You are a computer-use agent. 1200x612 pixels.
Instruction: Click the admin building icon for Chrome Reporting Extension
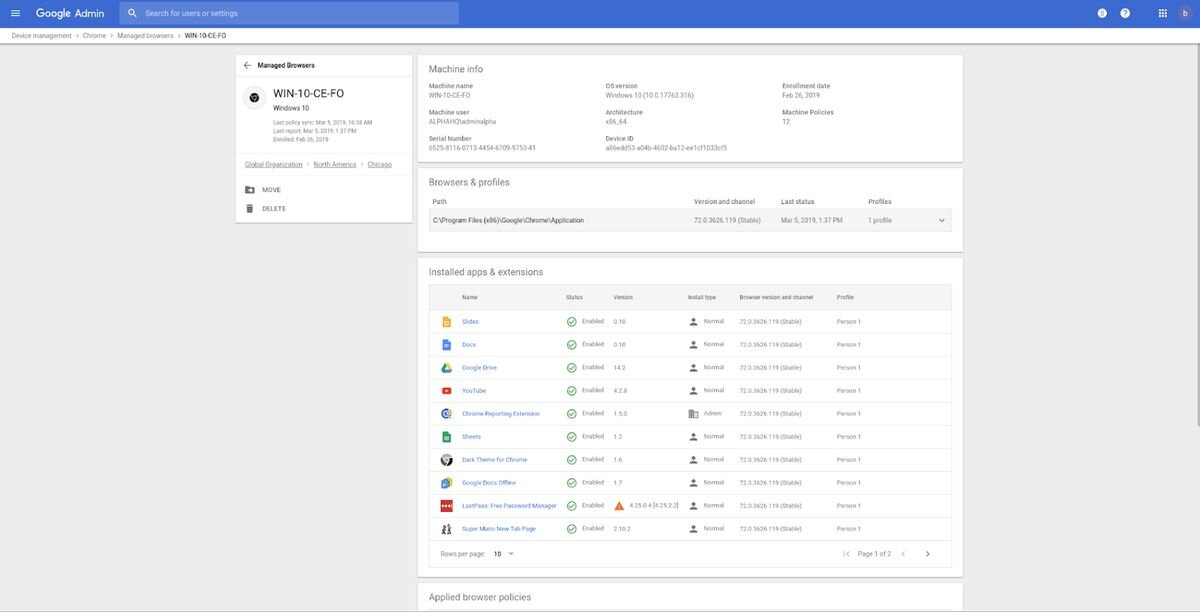[689, 410]
